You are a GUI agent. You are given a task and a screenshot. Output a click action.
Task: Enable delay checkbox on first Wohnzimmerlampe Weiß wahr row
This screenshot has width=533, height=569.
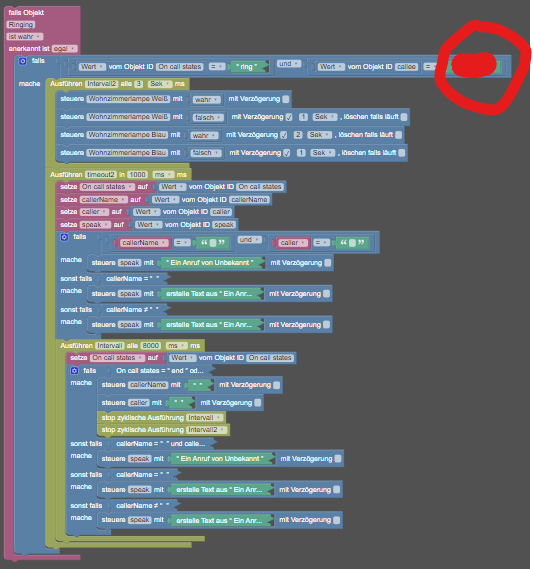[286, 99]
